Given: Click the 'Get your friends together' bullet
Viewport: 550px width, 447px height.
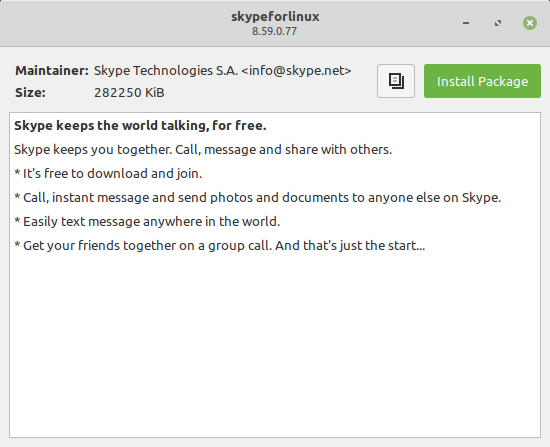Looking at the screenshot, I should click(x=220, y=246).
